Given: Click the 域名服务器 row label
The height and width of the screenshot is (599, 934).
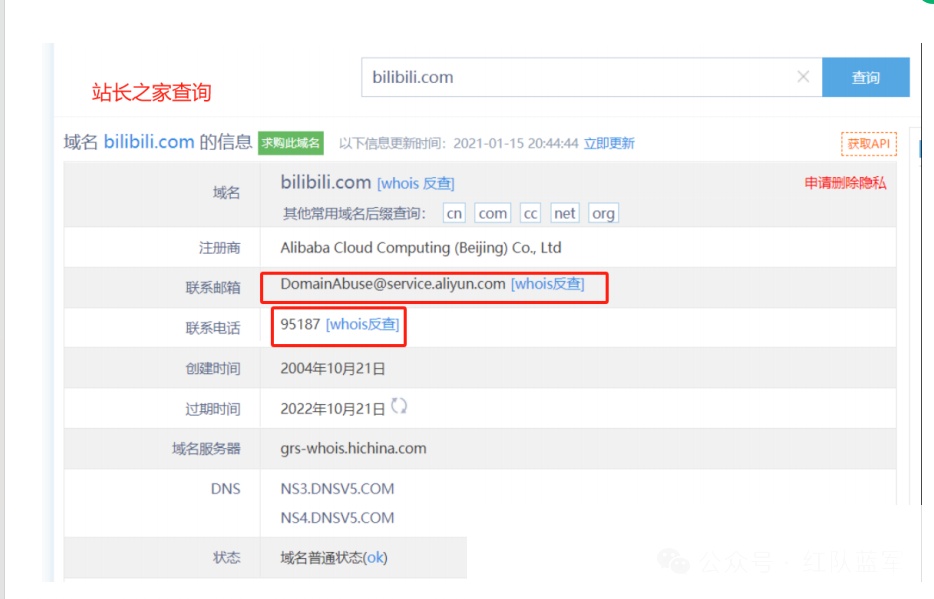Looking at the screenshot, I should [x=206, y=448].
